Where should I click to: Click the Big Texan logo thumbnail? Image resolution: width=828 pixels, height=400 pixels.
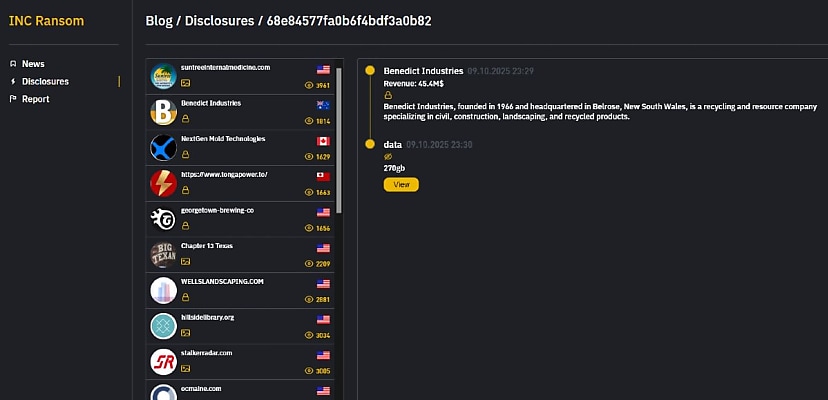coord(164,255)
